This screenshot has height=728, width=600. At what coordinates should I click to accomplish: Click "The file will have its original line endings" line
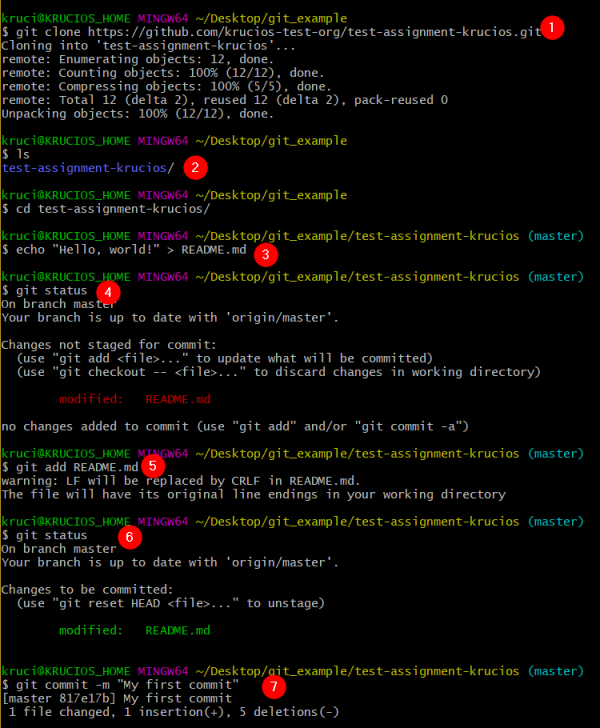click(253, 494)
